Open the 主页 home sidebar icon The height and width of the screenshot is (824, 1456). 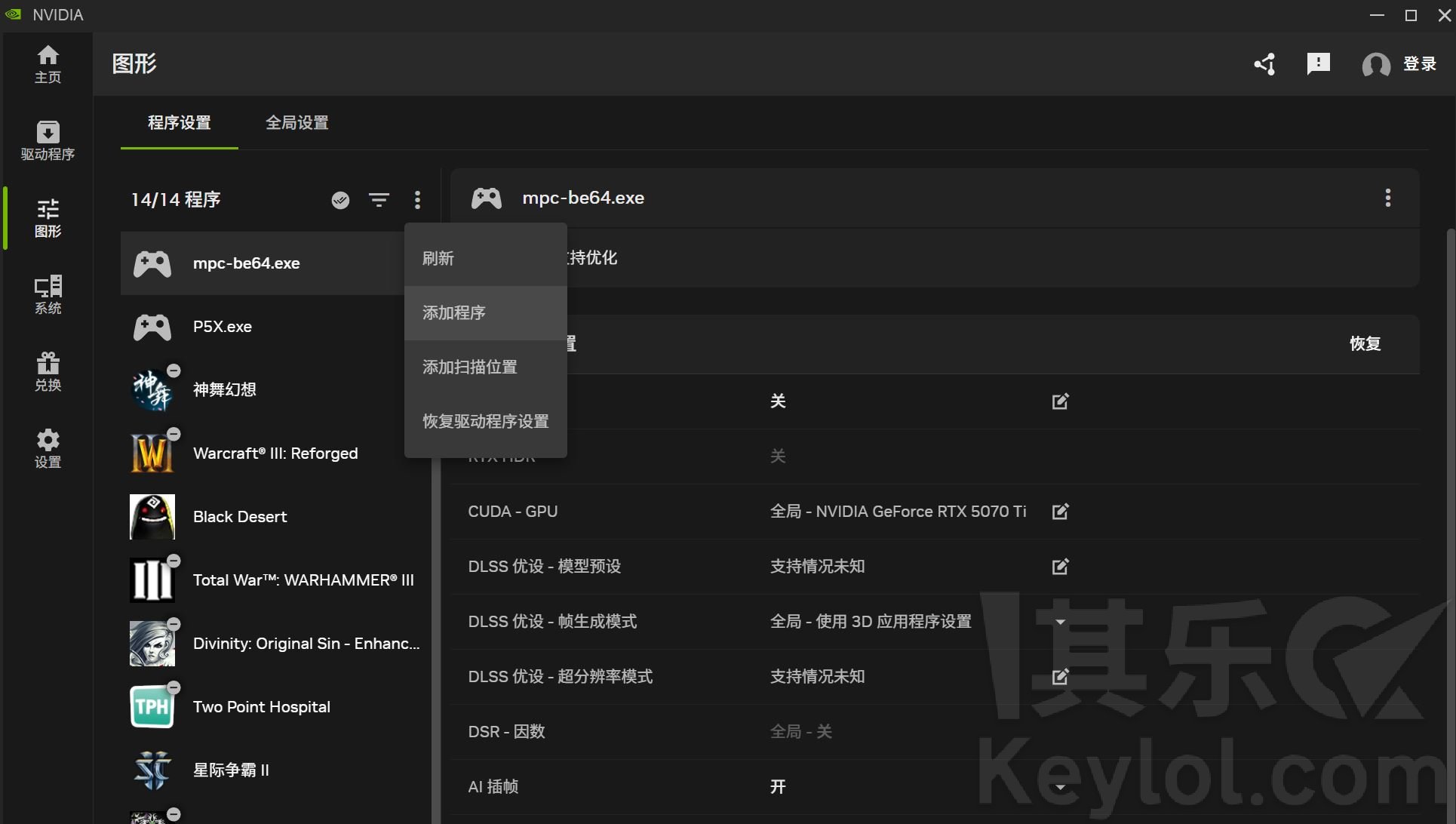(48, 63)
